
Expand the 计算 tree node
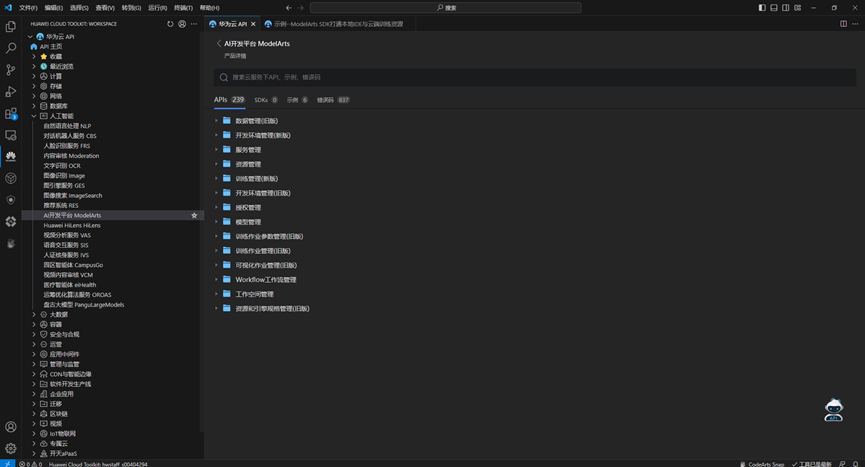(x=34, y=76)
